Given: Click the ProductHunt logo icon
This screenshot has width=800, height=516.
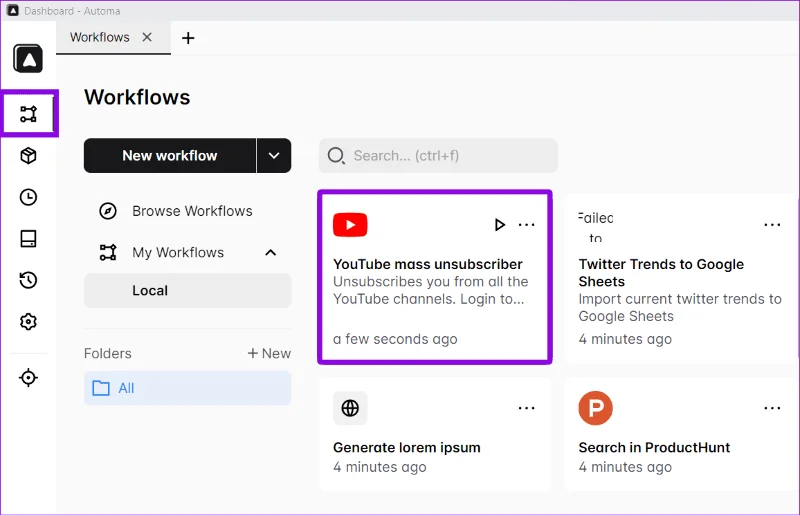Looking at the screenshot, I should click(x=595, y=408).
